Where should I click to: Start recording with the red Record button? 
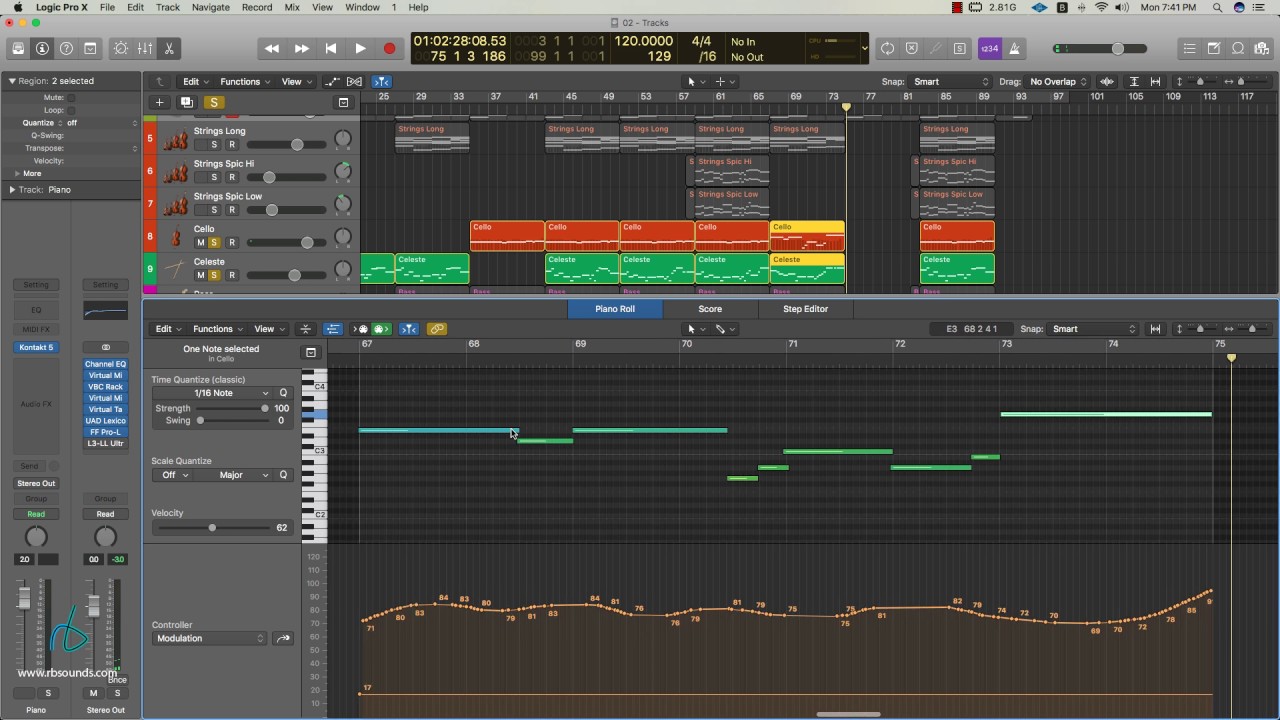[389, 48]
